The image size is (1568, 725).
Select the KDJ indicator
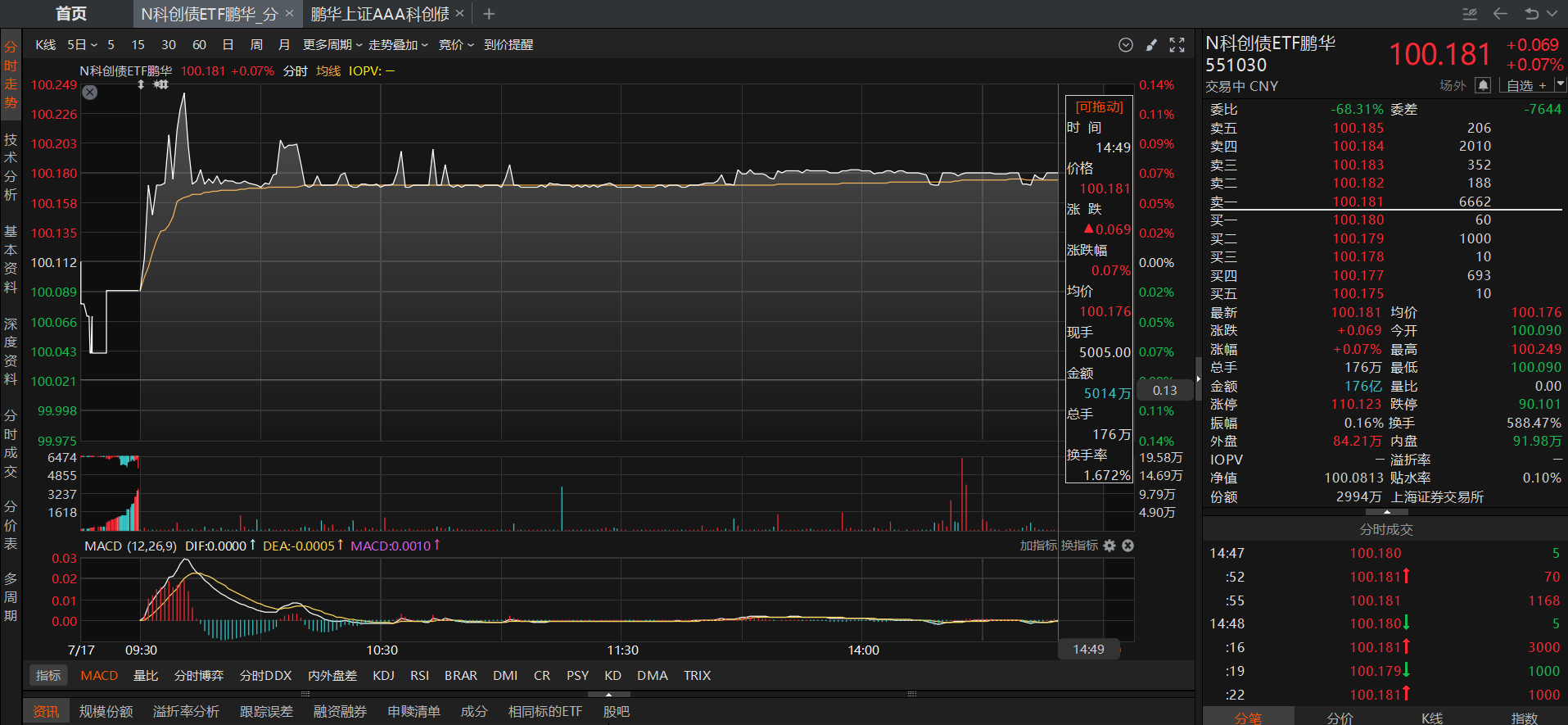coord(383,676)
